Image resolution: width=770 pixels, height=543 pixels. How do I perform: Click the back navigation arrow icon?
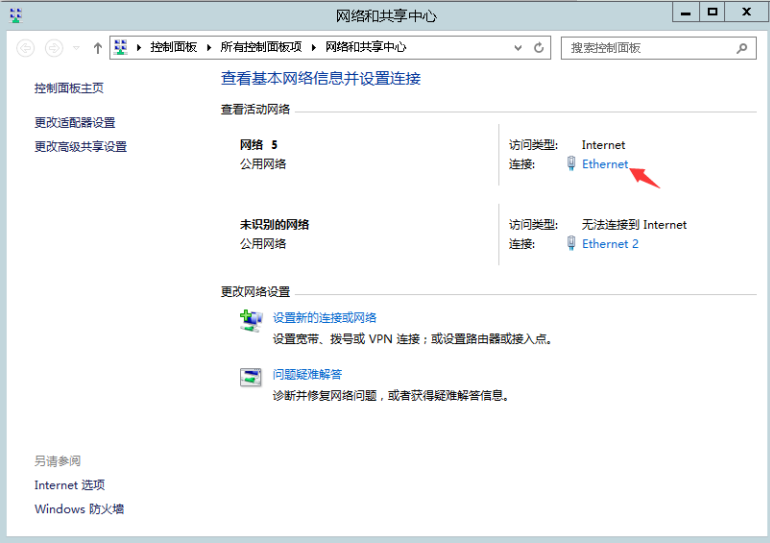coord(26,48)
